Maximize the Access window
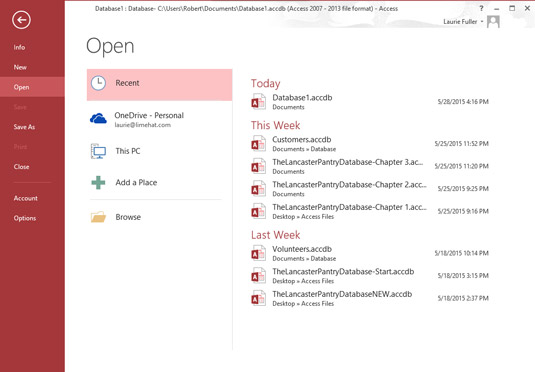This screenshot has width=535, height=372. [x=512, y=8]
